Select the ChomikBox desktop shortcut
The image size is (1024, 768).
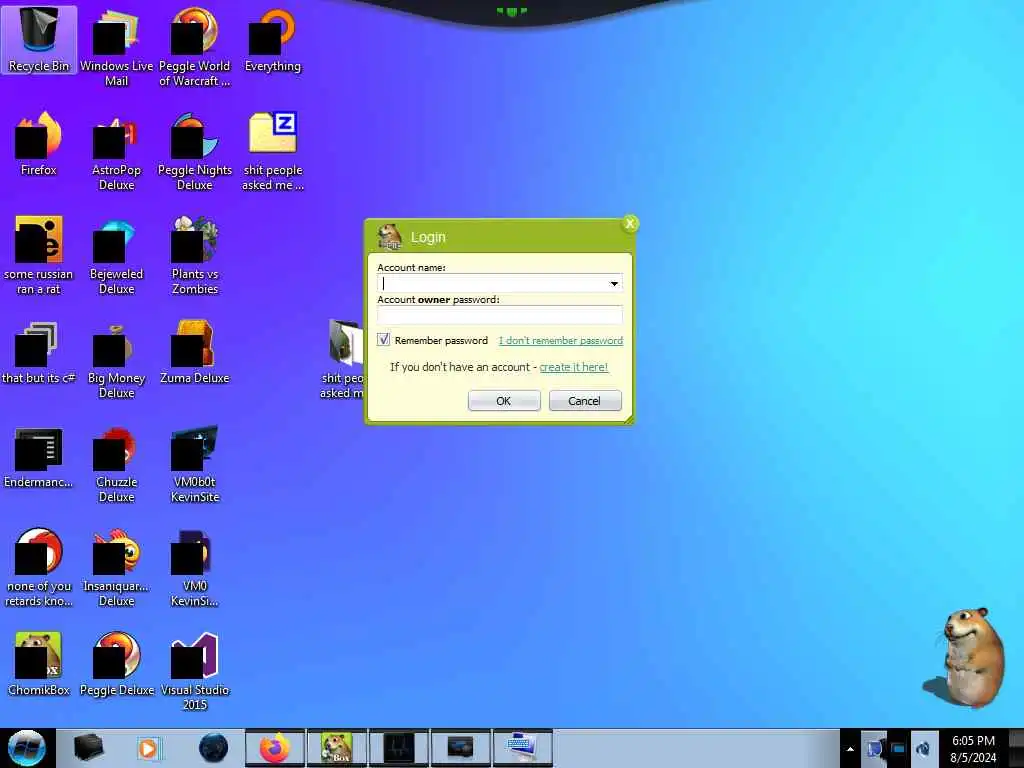(39, 664)
